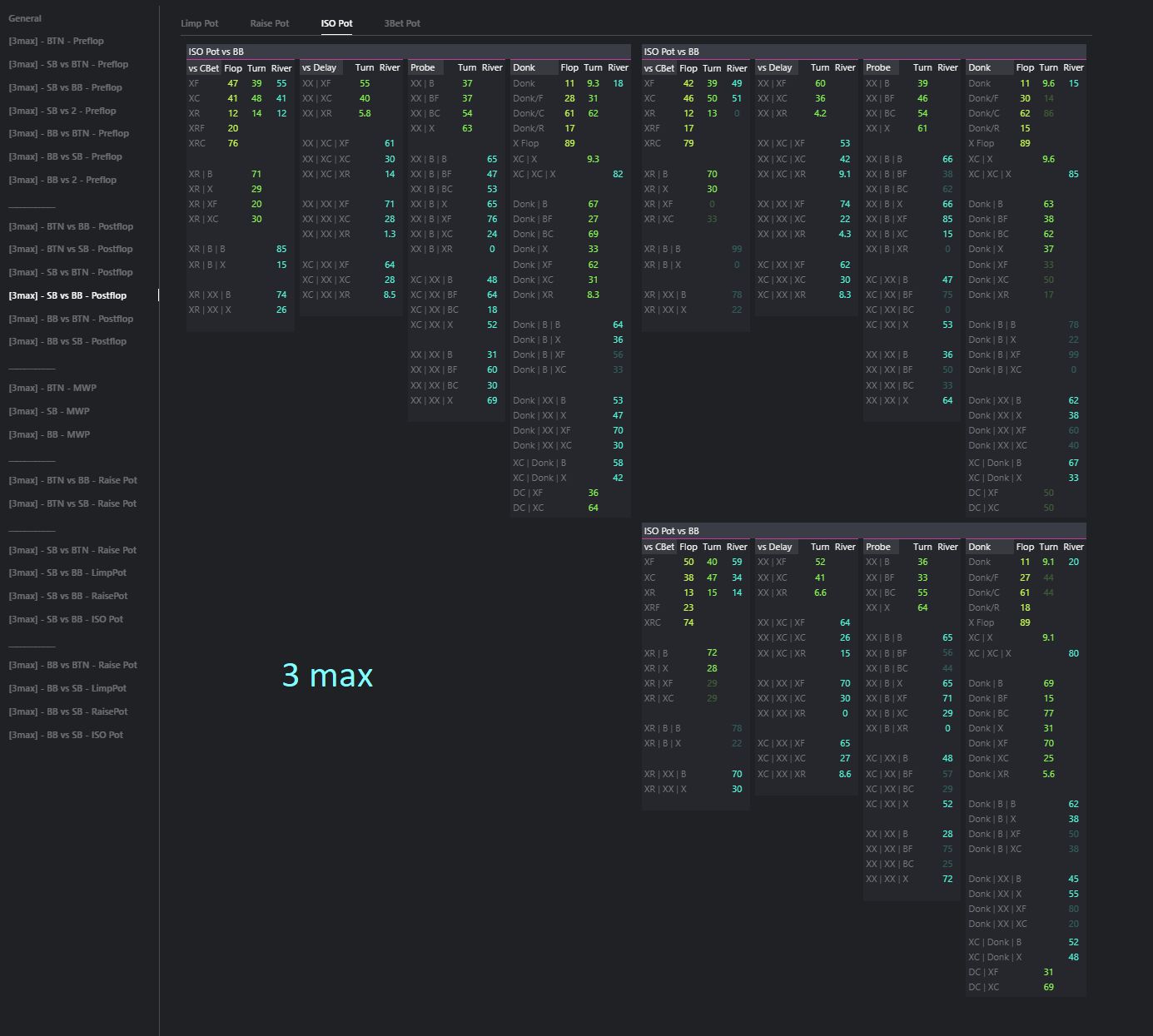Click the large 3 max label
Viewport: 1153px width, 1036px height.
click(x=327, y=675)
